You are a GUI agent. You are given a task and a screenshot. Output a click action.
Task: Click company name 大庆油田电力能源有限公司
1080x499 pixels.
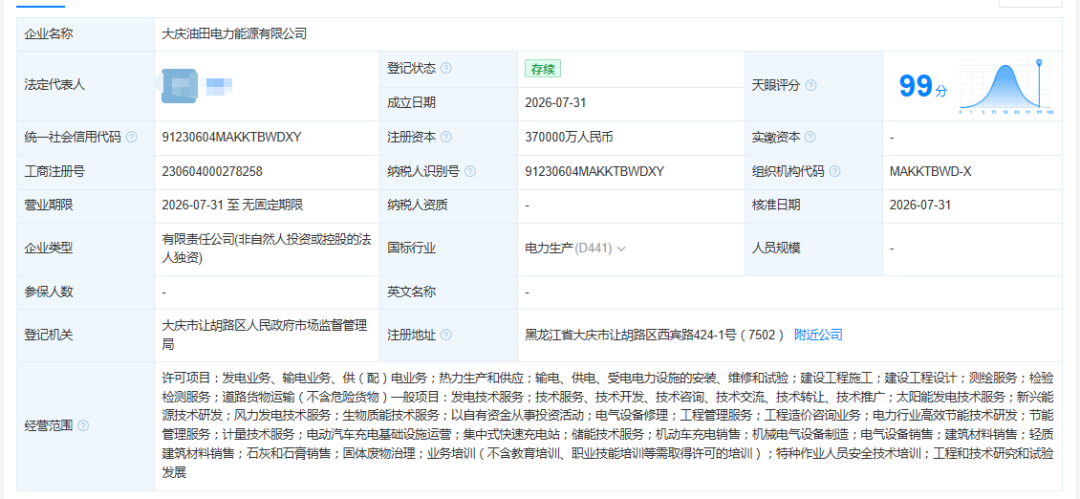[x=234, y=34]
